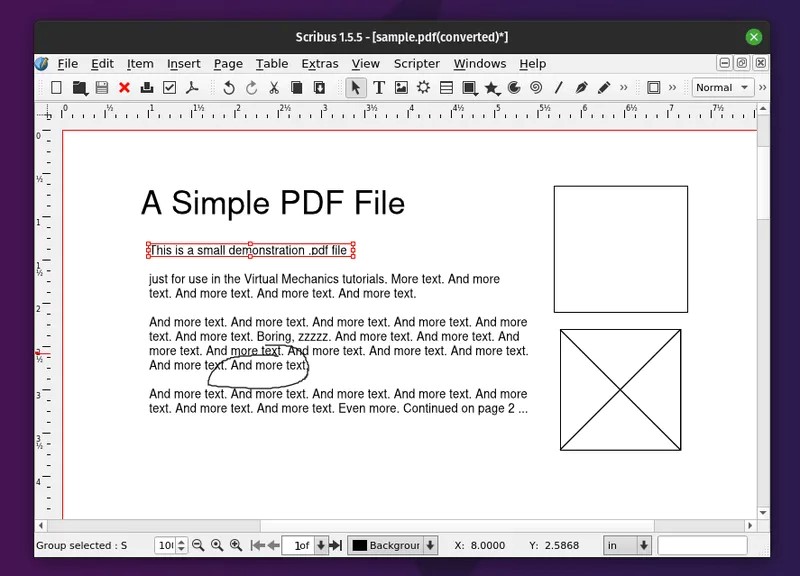The height and width of the screenshot is (576, 800).
Task: Undo the last action
Action: (229, 88)
